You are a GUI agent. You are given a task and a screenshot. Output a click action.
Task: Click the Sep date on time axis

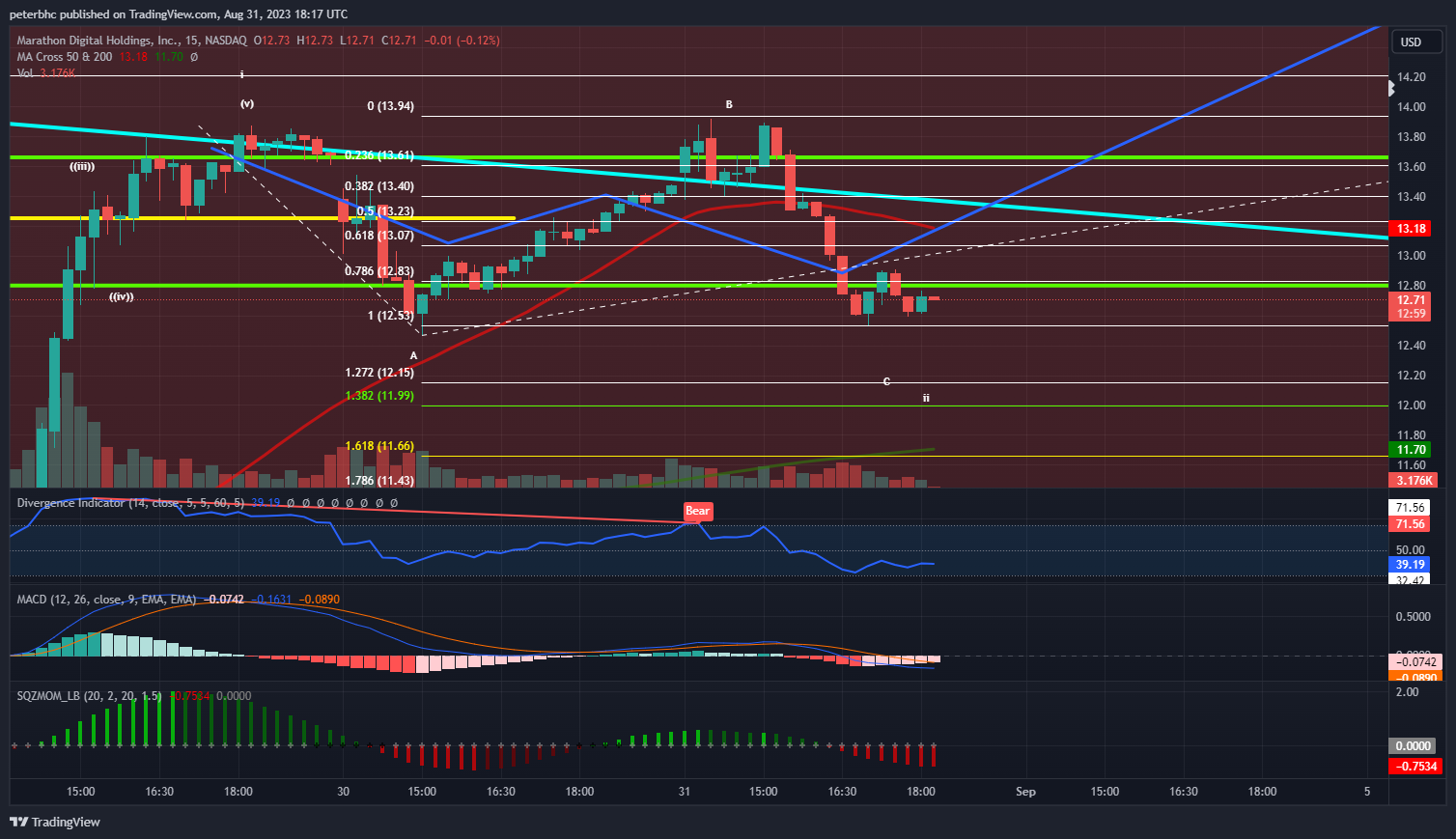pyautogui.click(x=1025, y=792)
